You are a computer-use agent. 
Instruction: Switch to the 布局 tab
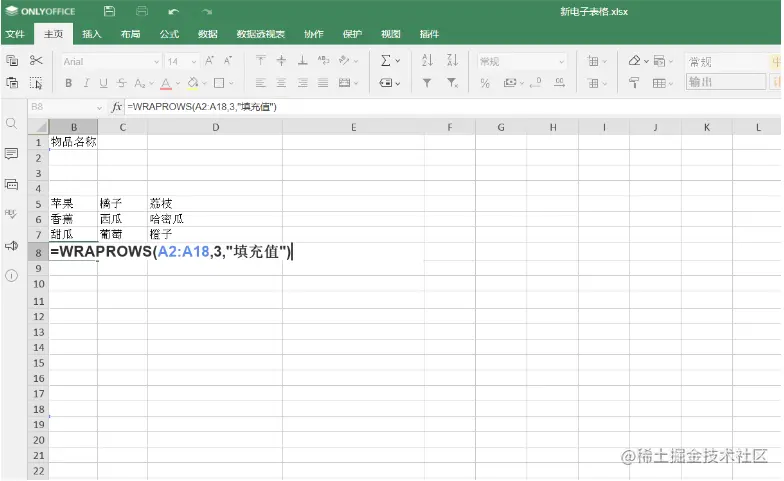[130, 34]
